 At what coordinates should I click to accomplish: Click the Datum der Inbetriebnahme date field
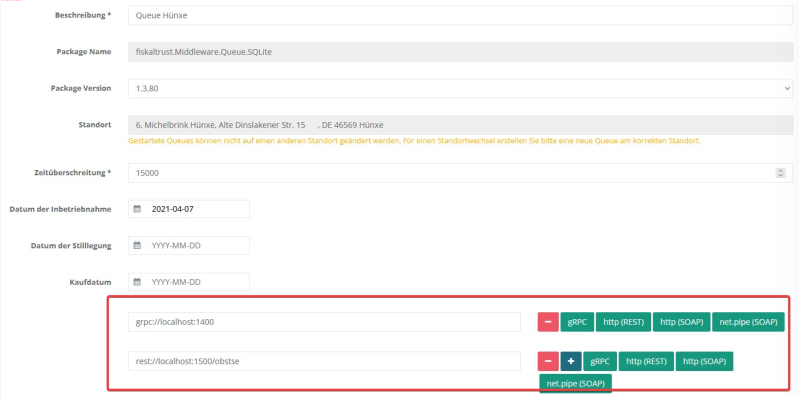click(x=189, y=209)
